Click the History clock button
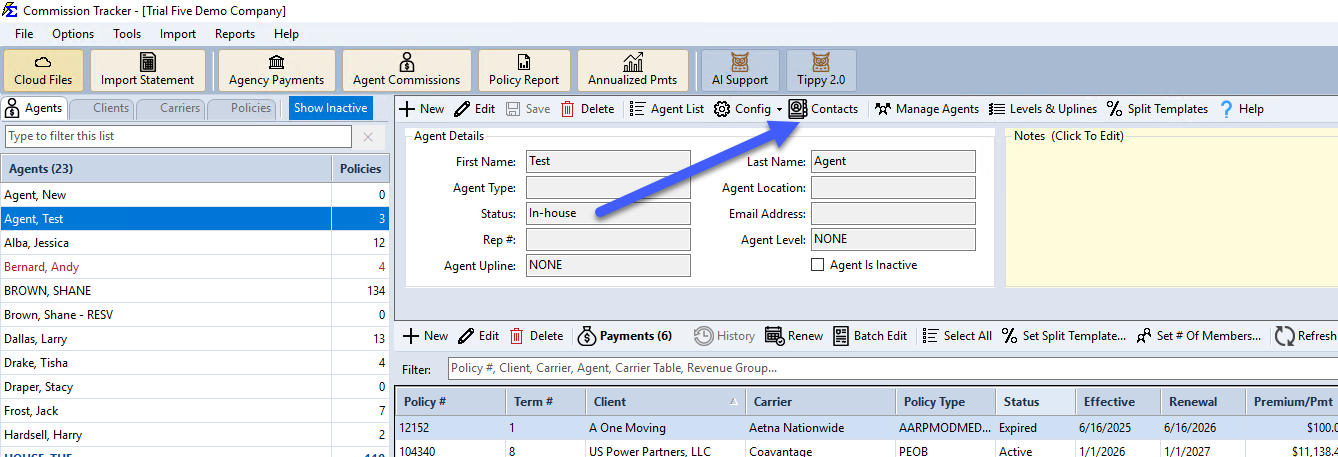 click(725, 336)
